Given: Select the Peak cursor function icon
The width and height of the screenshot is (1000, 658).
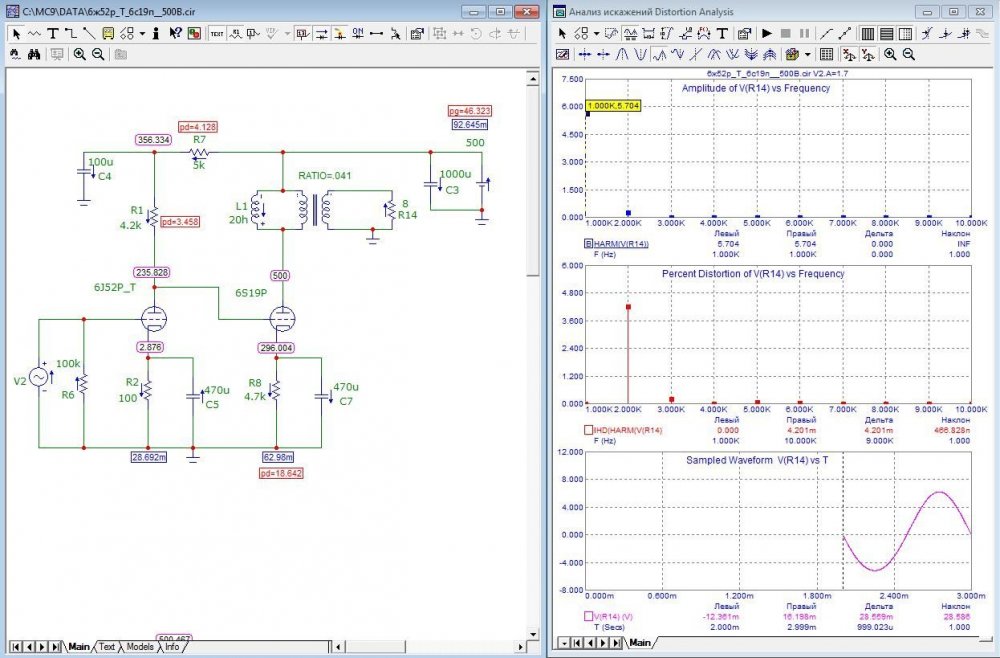Looking at the screenshot, I should pos(621,54).
